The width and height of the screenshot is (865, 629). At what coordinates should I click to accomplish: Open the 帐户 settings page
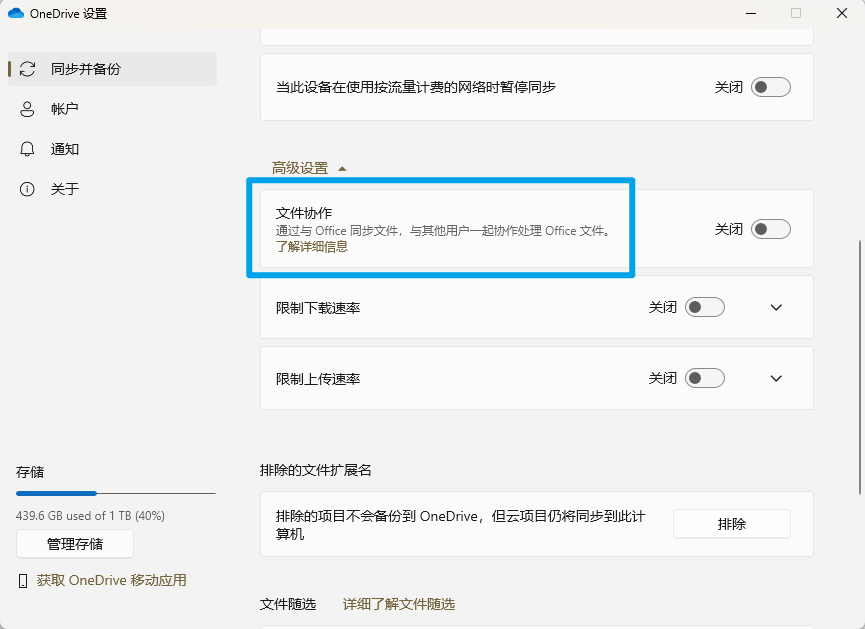tap(65, 109)
